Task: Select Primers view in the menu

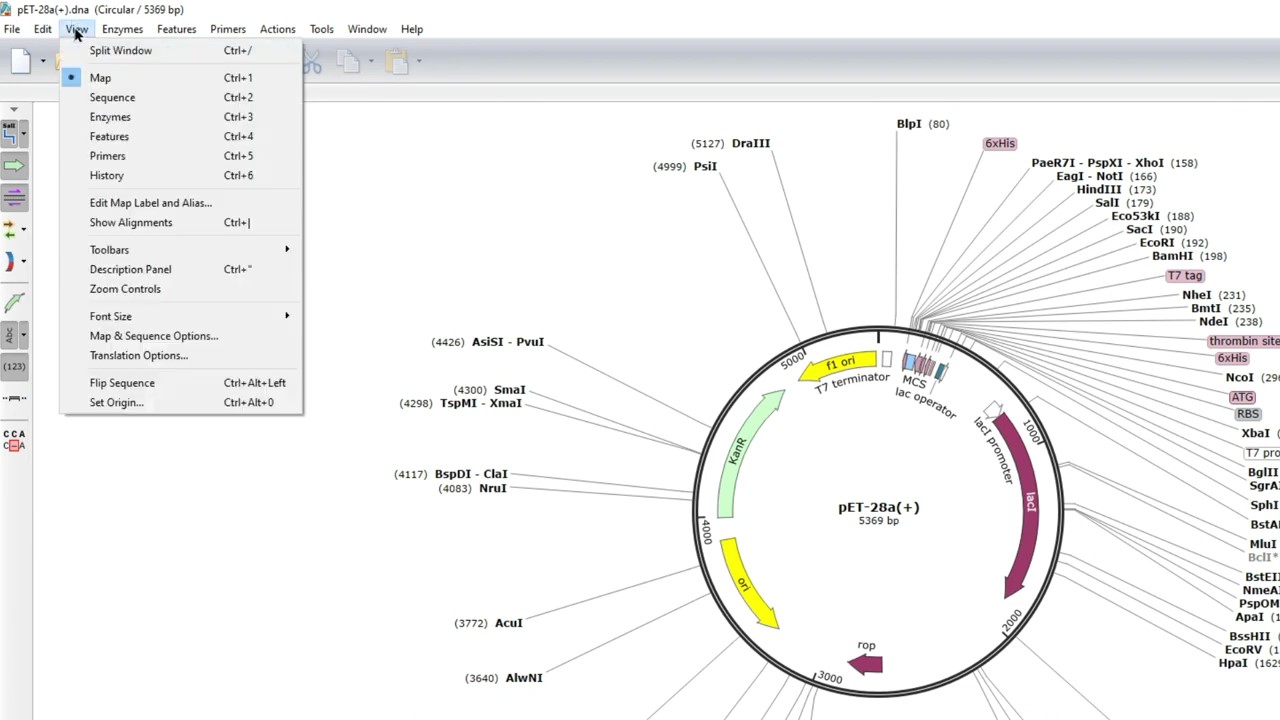Action: 181,156
